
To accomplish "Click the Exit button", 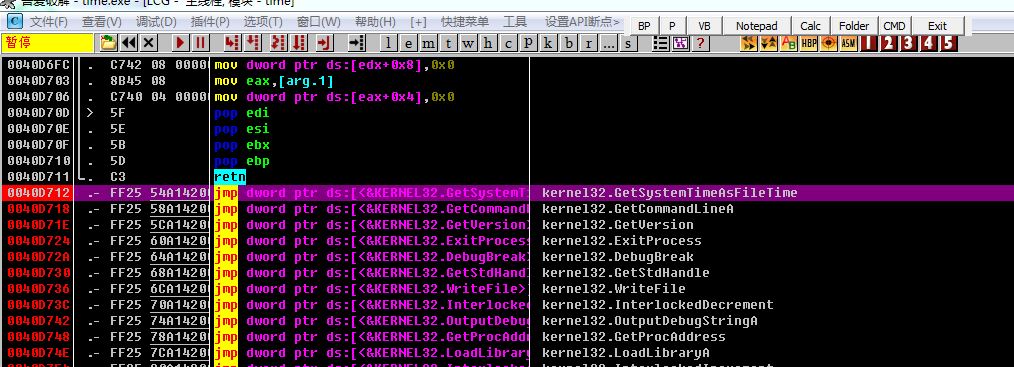I will point(937,26).
